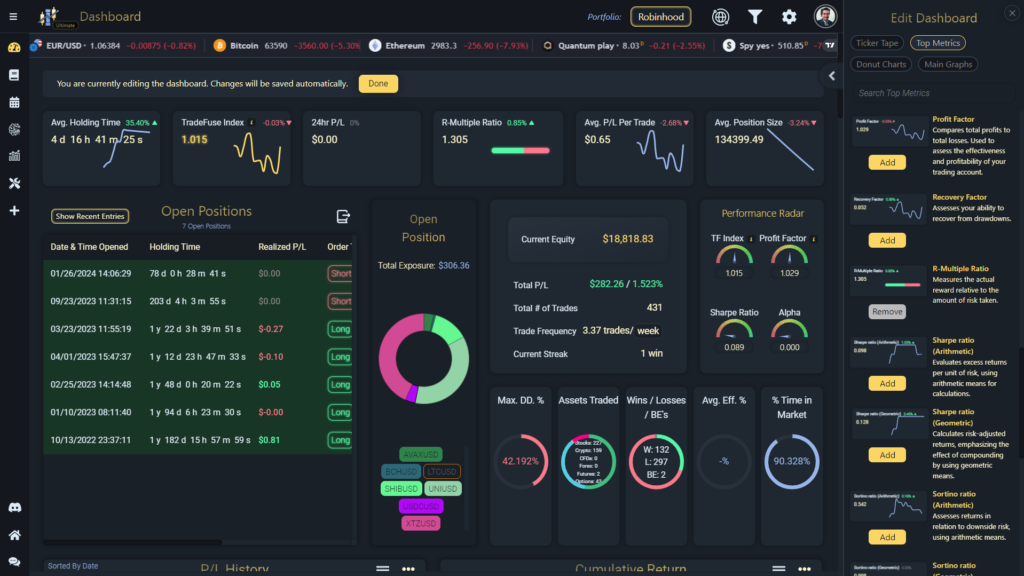Click the plus icon in sidebar
The width and height of the screenshot is (1024, 576).
tap(14, 211)
